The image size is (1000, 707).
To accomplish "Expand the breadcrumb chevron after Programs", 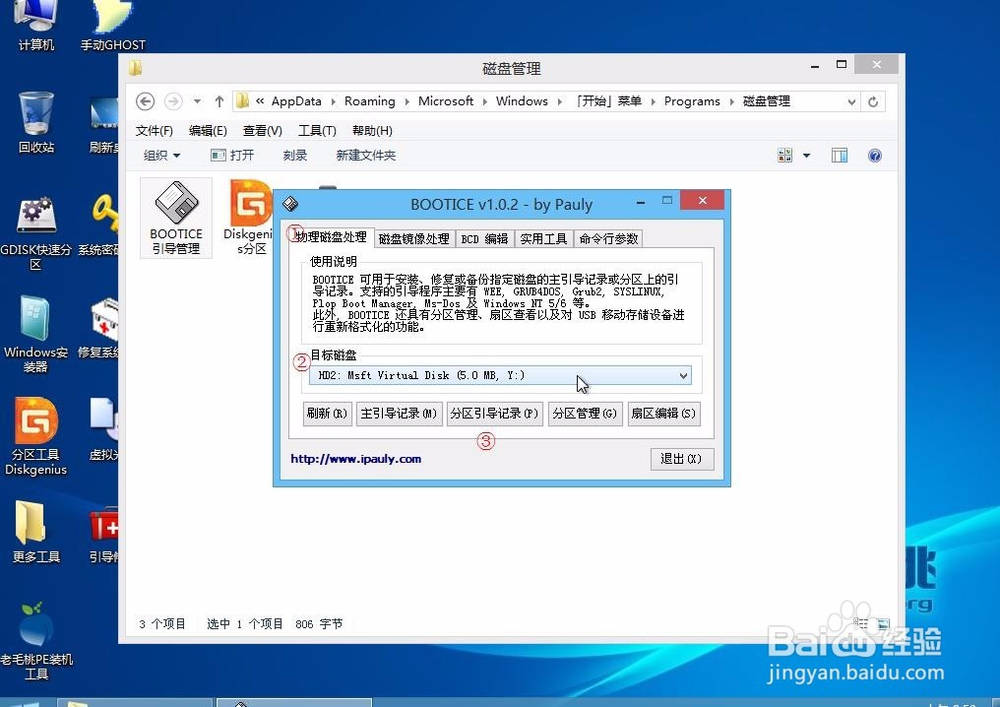I will [731, 102].
